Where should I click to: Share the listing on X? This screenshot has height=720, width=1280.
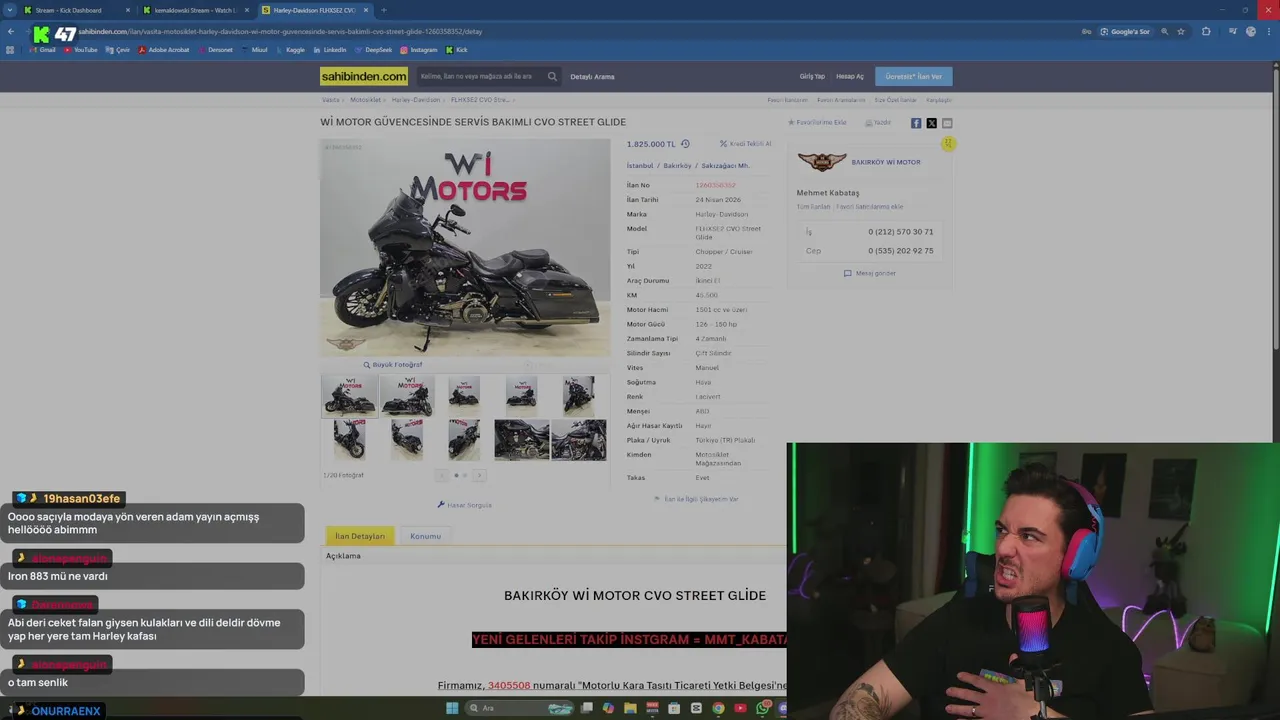[931, 123]
